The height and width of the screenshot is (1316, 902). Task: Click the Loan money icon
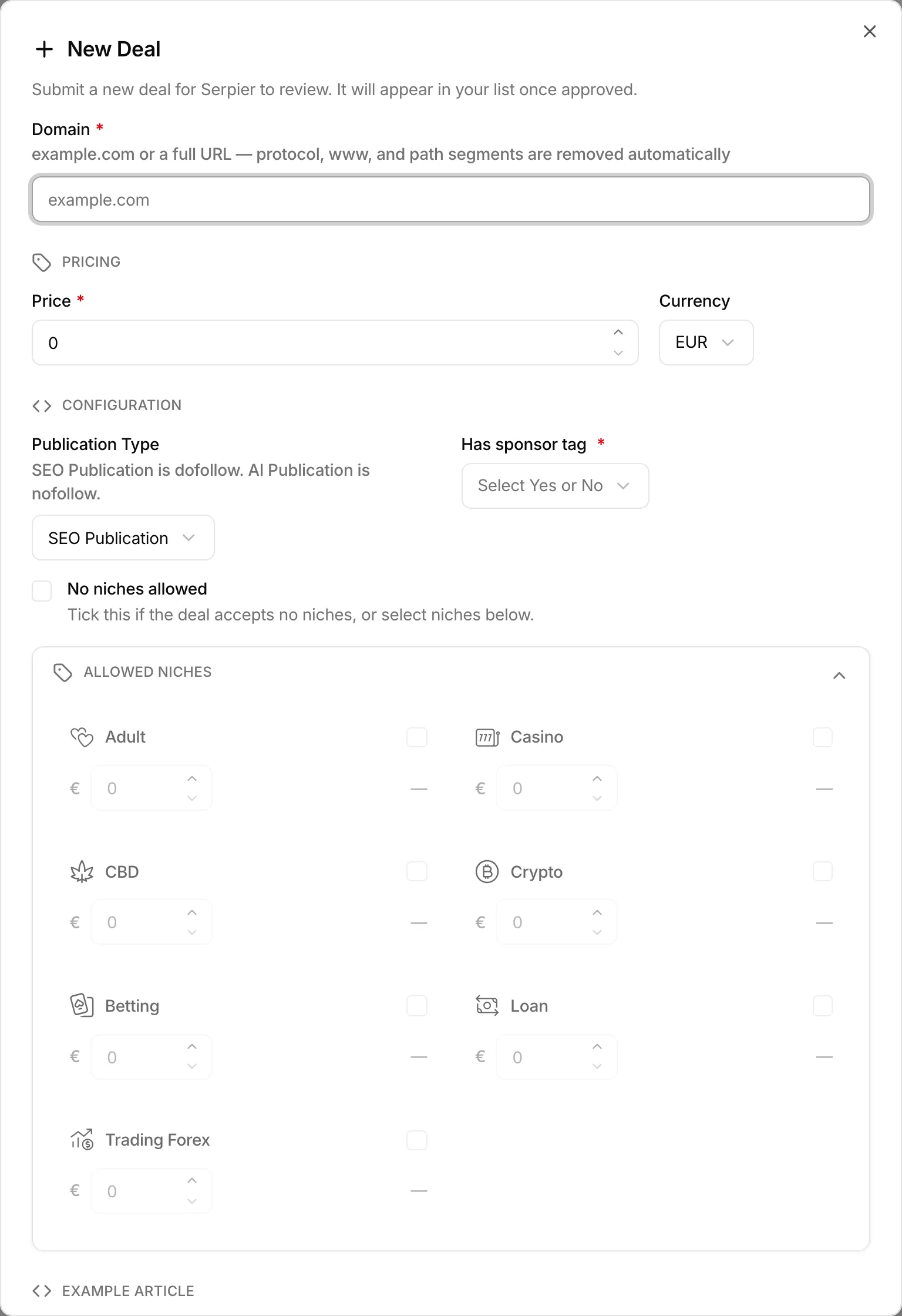click(x=487, y=1006)
